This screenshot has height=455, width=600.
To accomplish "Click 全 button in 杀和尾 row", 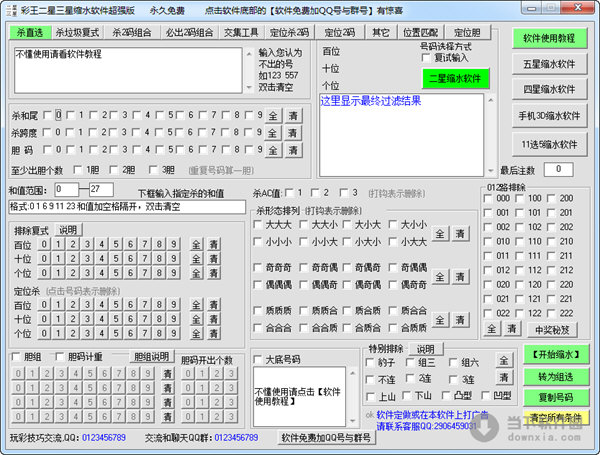I will coord(272,116).
